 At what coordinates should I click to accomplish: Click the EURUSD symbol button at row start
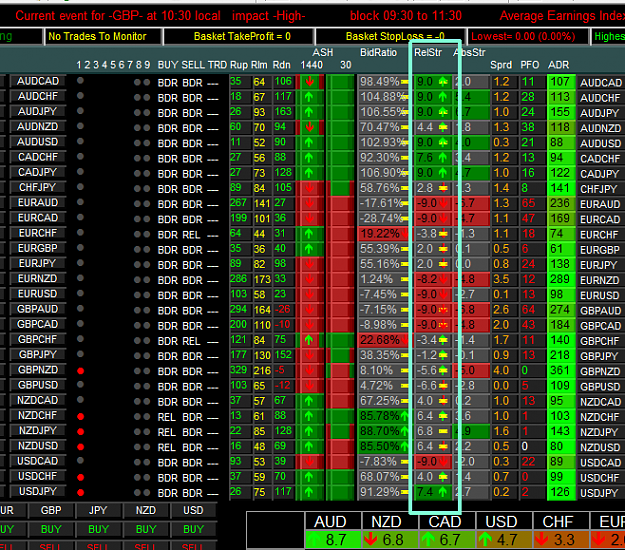point(38,294)
